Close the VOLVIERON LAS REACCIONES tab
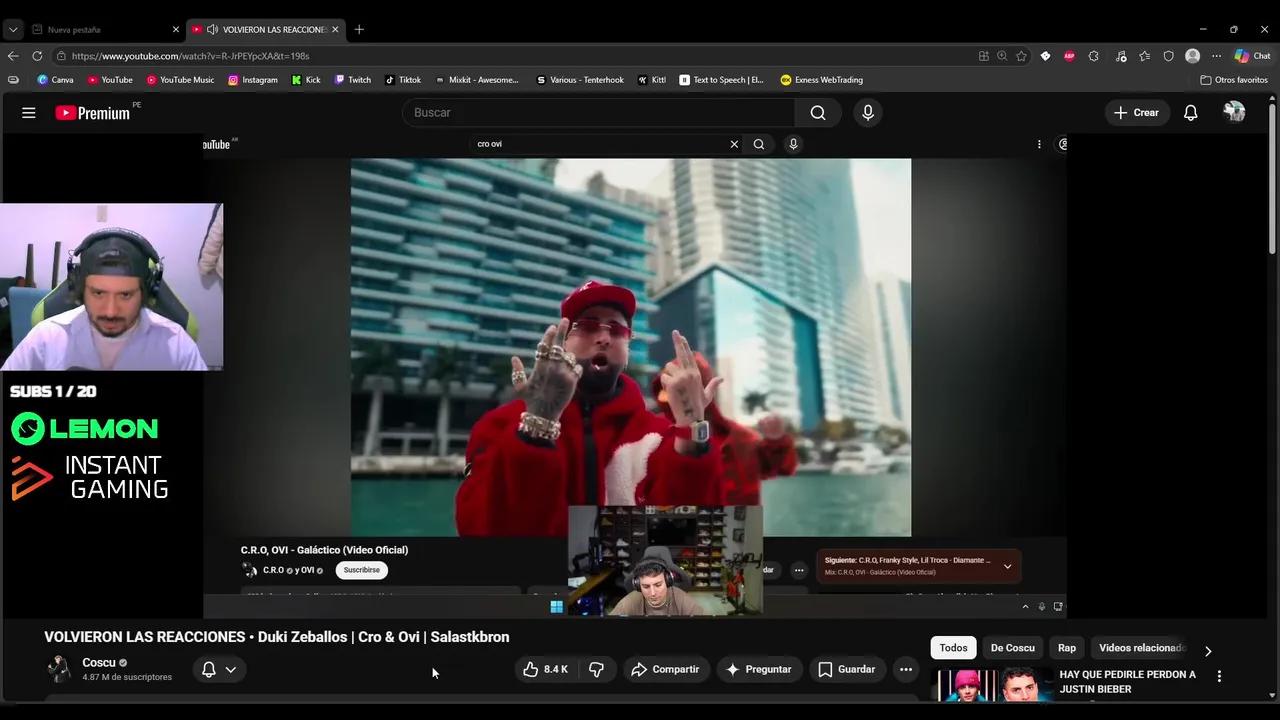 coord(335,29)
